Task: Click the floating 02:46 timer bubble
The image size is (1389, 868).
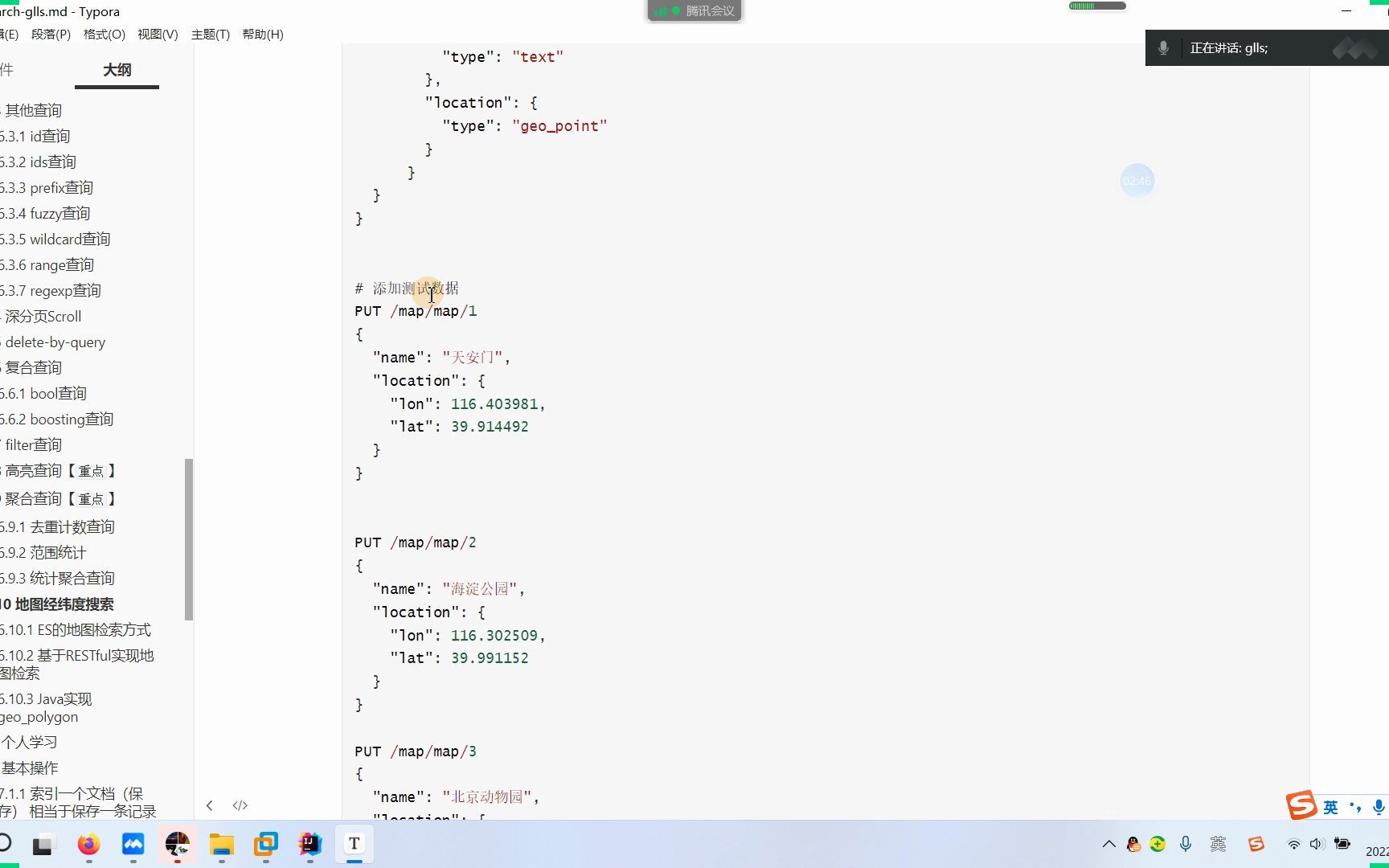Action: pos(1137,181)
